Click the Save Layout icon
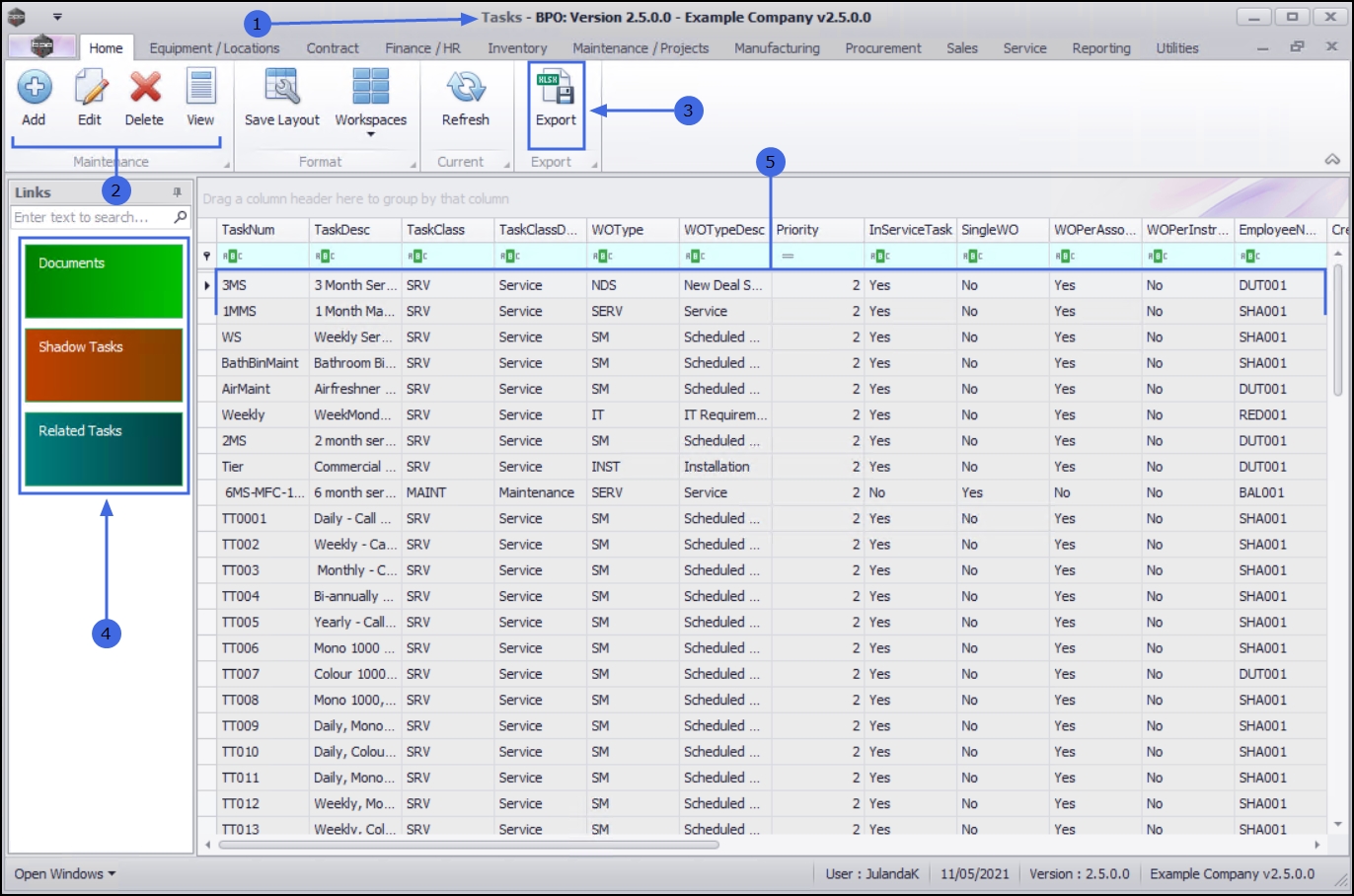 281,89
